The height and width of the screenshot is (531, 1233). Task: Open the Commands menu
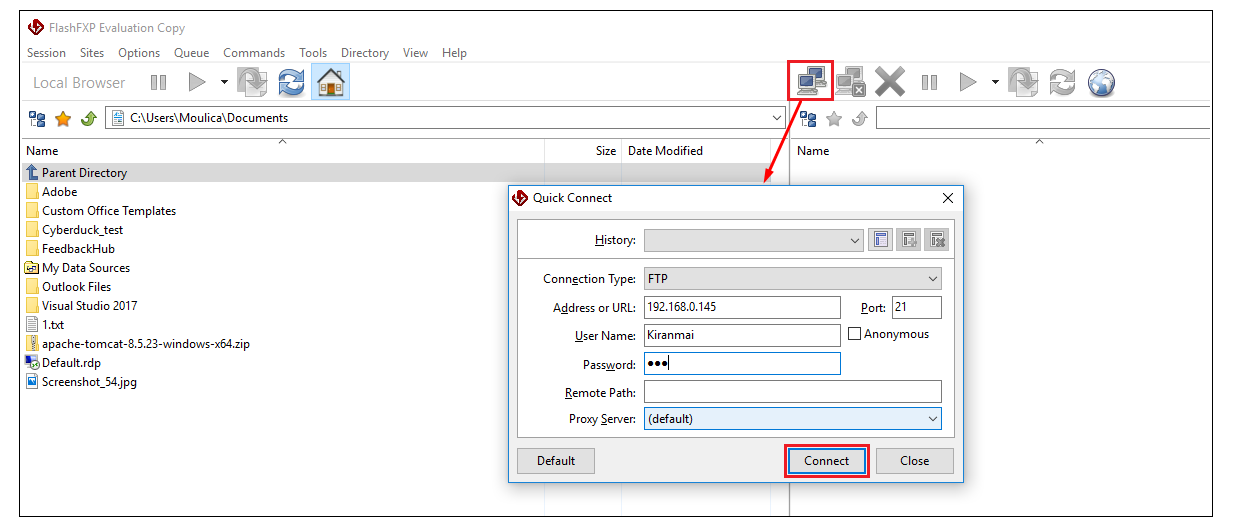254,53
